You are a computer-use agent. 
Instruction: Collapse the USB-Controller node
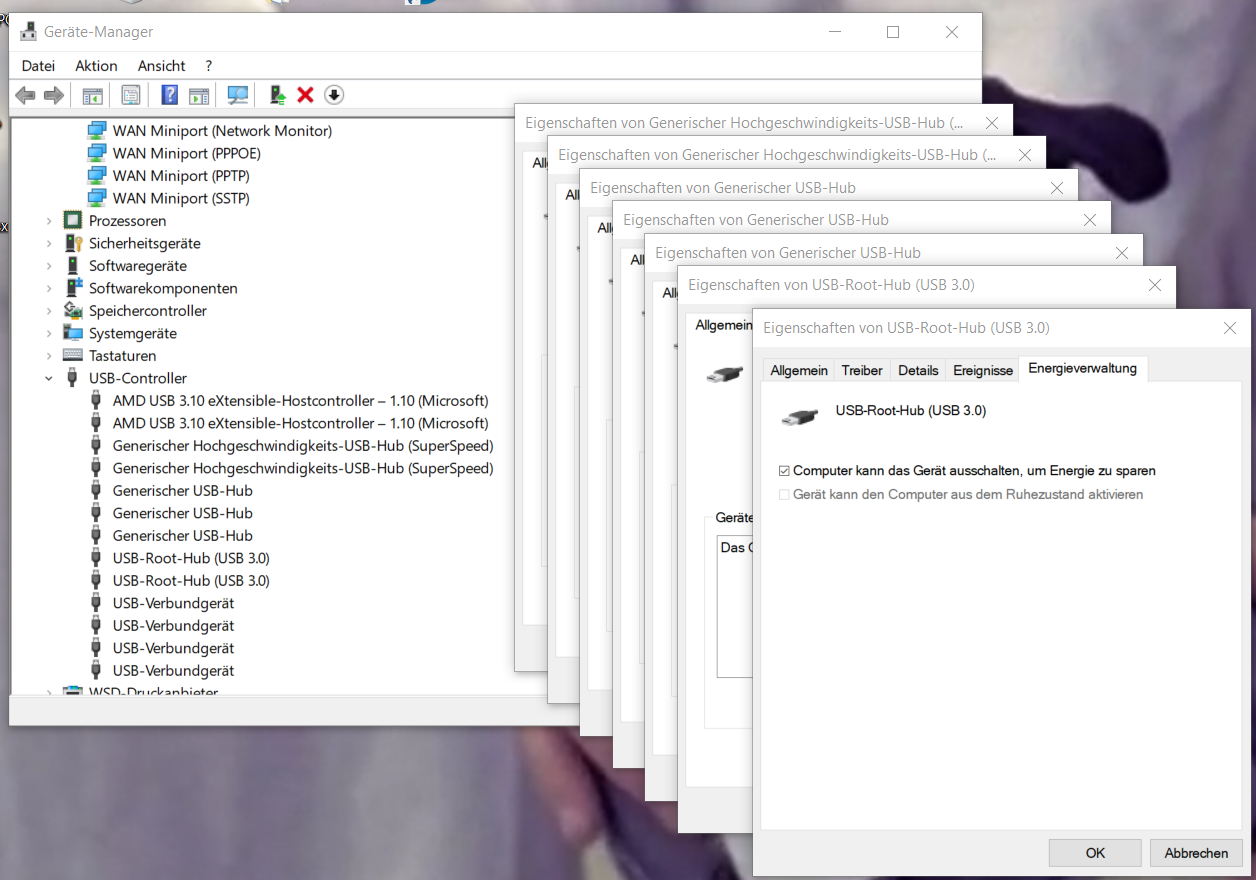tap(49, 378)
